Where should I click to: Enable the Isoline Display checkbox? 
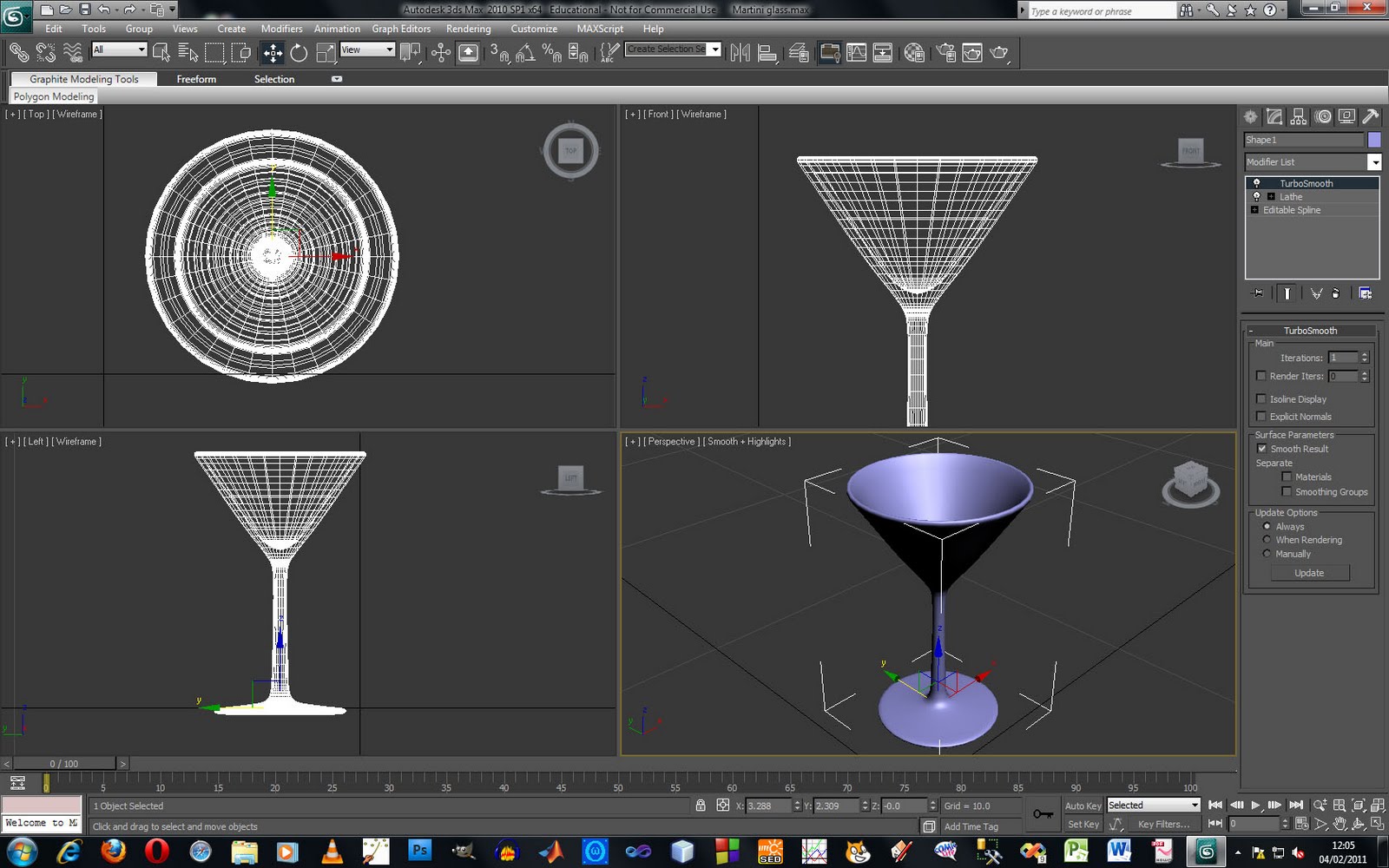(1261, 398)
